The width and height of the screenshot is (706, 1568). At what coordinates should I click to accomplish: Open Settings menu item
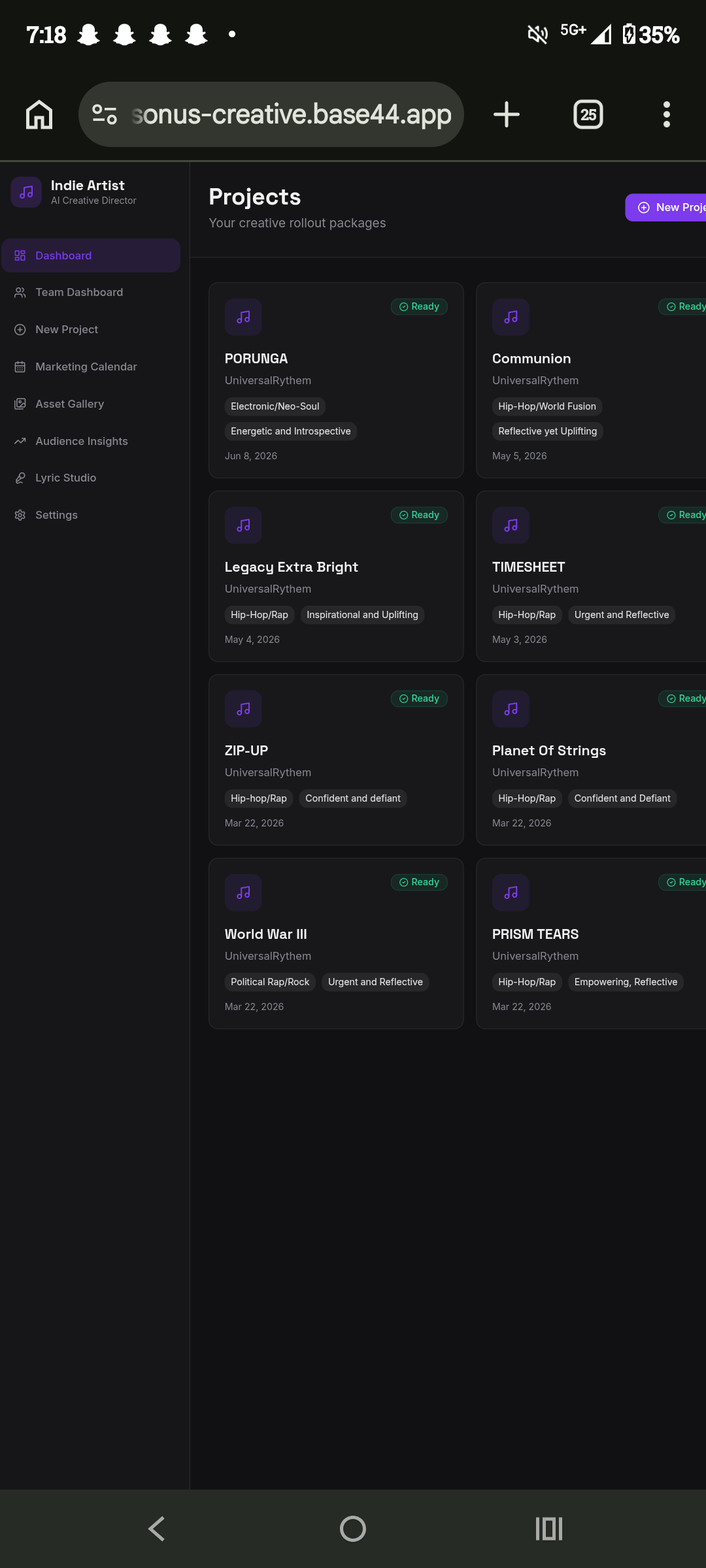[x=91, y=515]
